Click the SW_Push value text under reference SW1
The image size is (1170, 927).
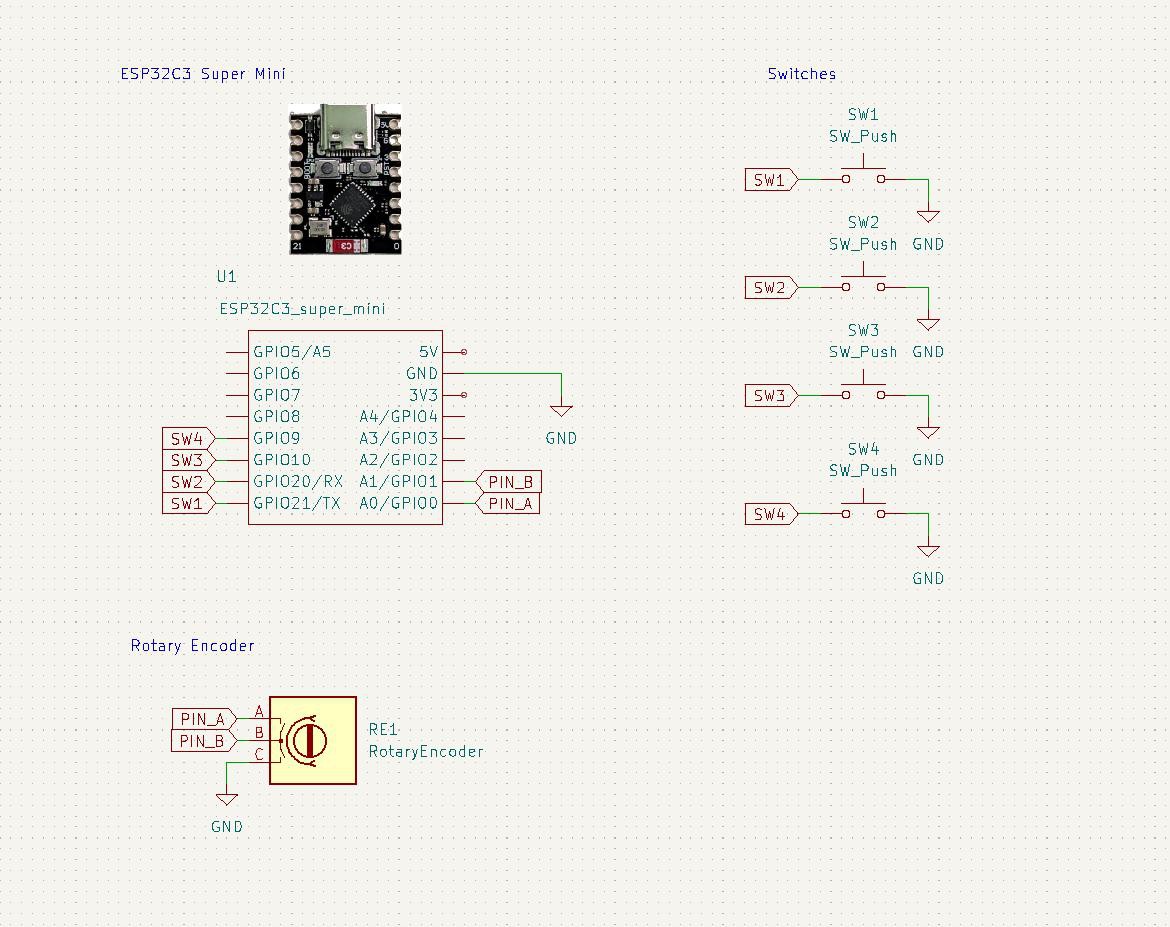tap(863, 137)
